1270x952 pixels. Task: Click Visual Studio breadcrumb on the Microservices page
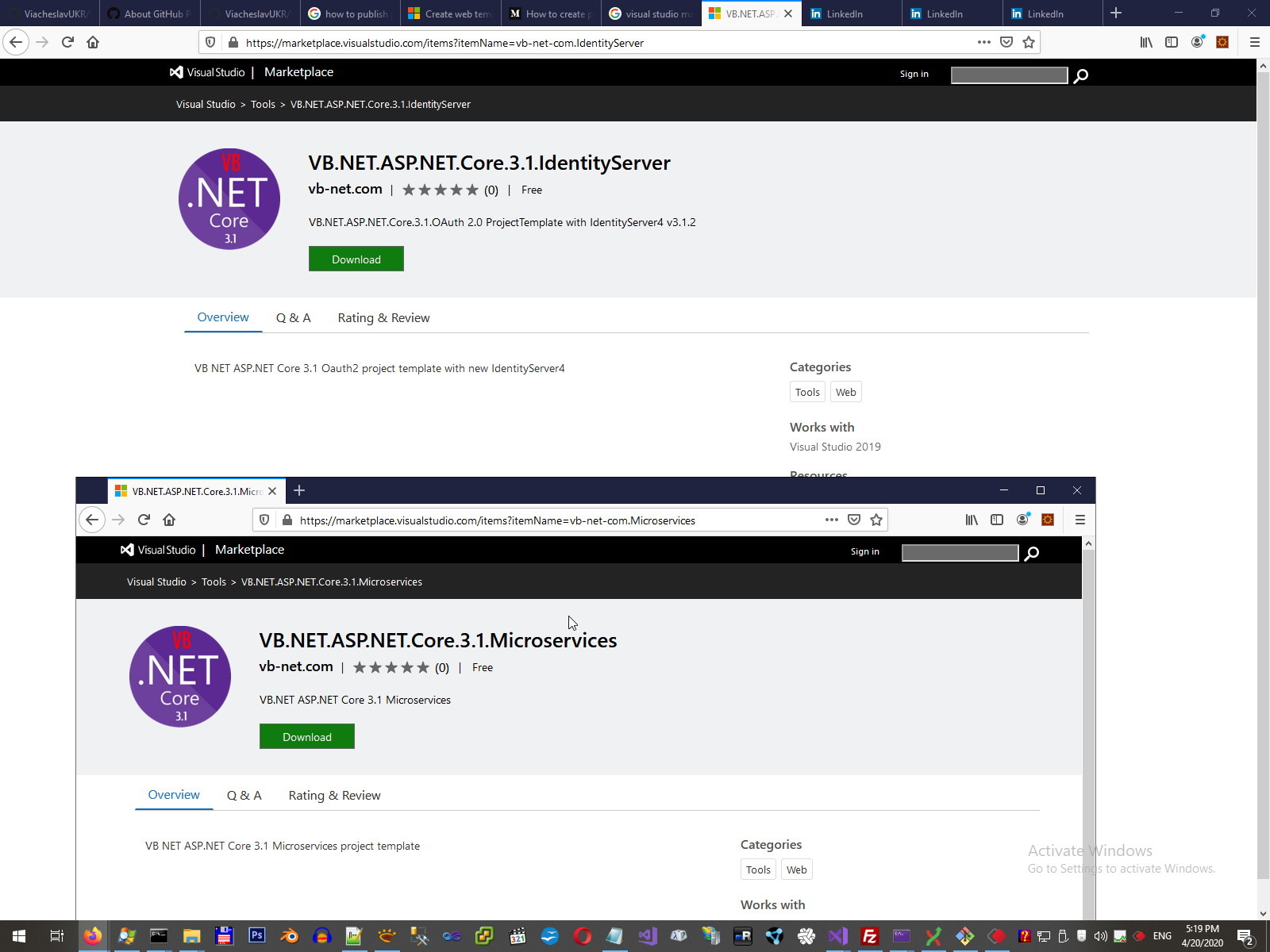coord(156,582)
